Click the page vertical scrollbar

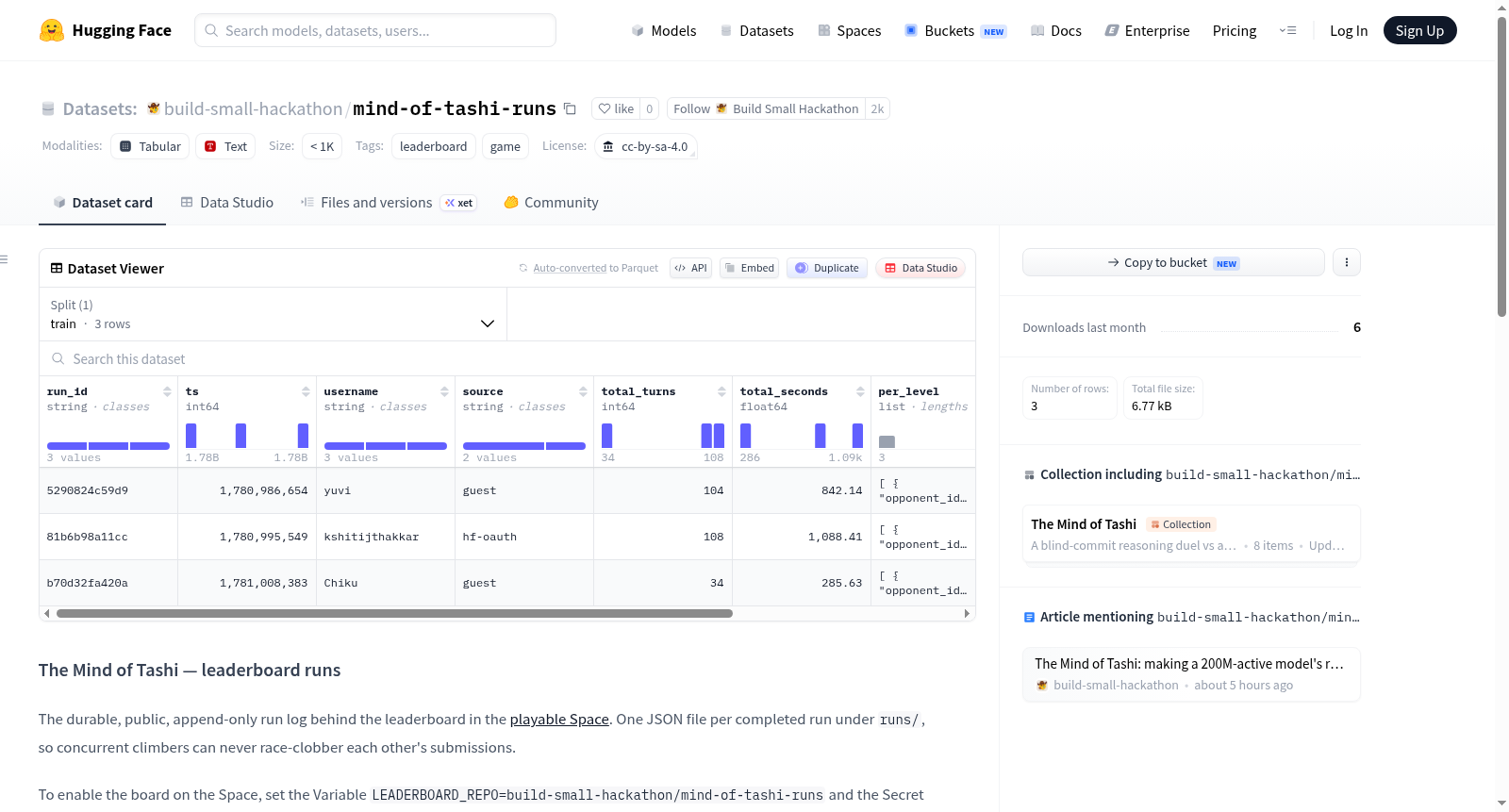point(1501,166)
